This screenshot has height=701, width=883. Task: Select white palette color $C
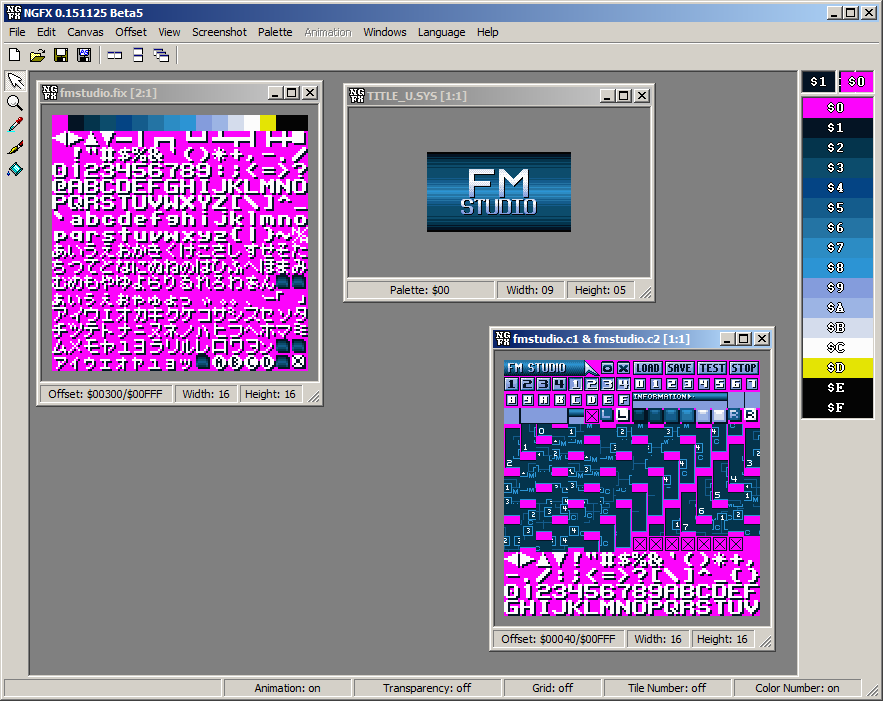pos(837,347)
